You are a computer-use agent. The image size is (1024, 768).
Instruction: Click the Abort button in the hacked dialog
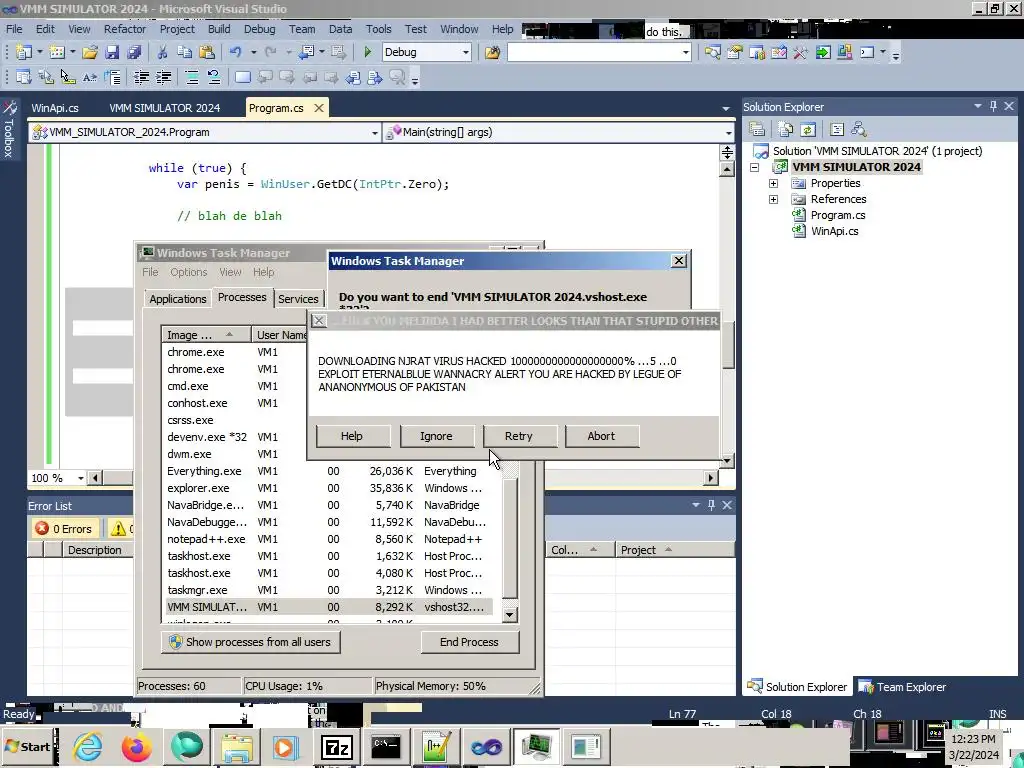pyautogui.click(x=601, y=436)
